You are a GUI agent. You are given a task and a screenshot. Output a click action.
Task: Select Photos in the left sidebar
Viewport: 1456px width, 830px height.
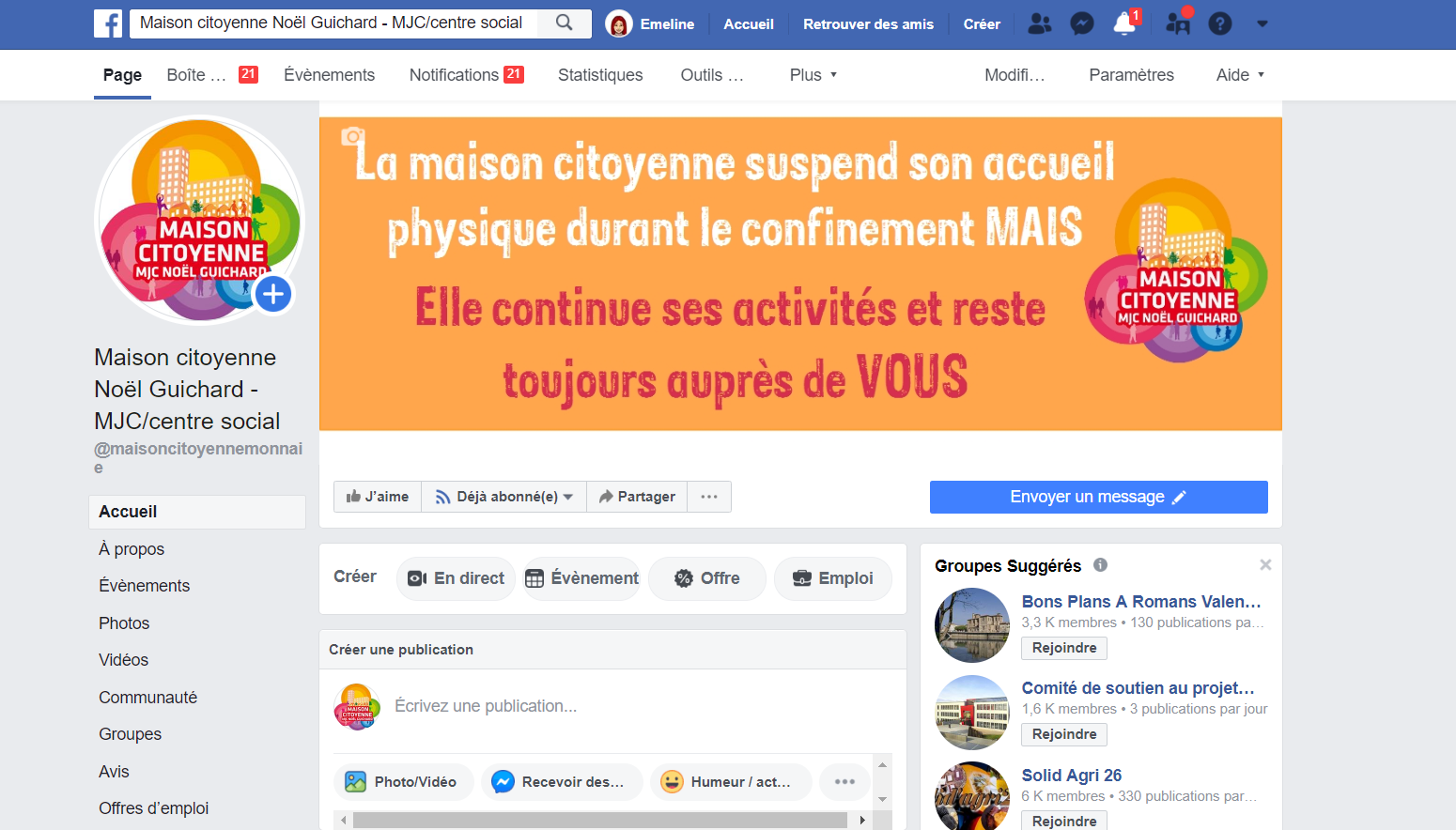pyautogui.click(x=124, y=623)
